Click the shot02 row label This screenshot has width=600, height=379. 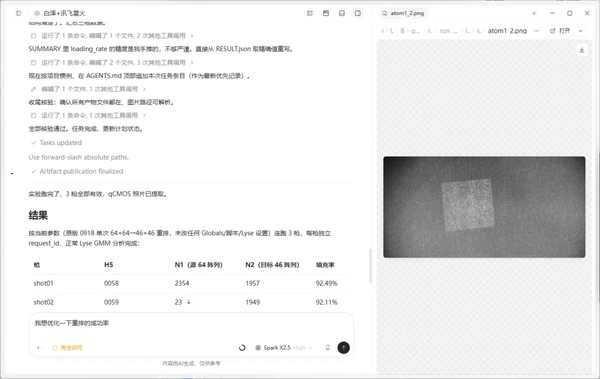tap(43, 302)
